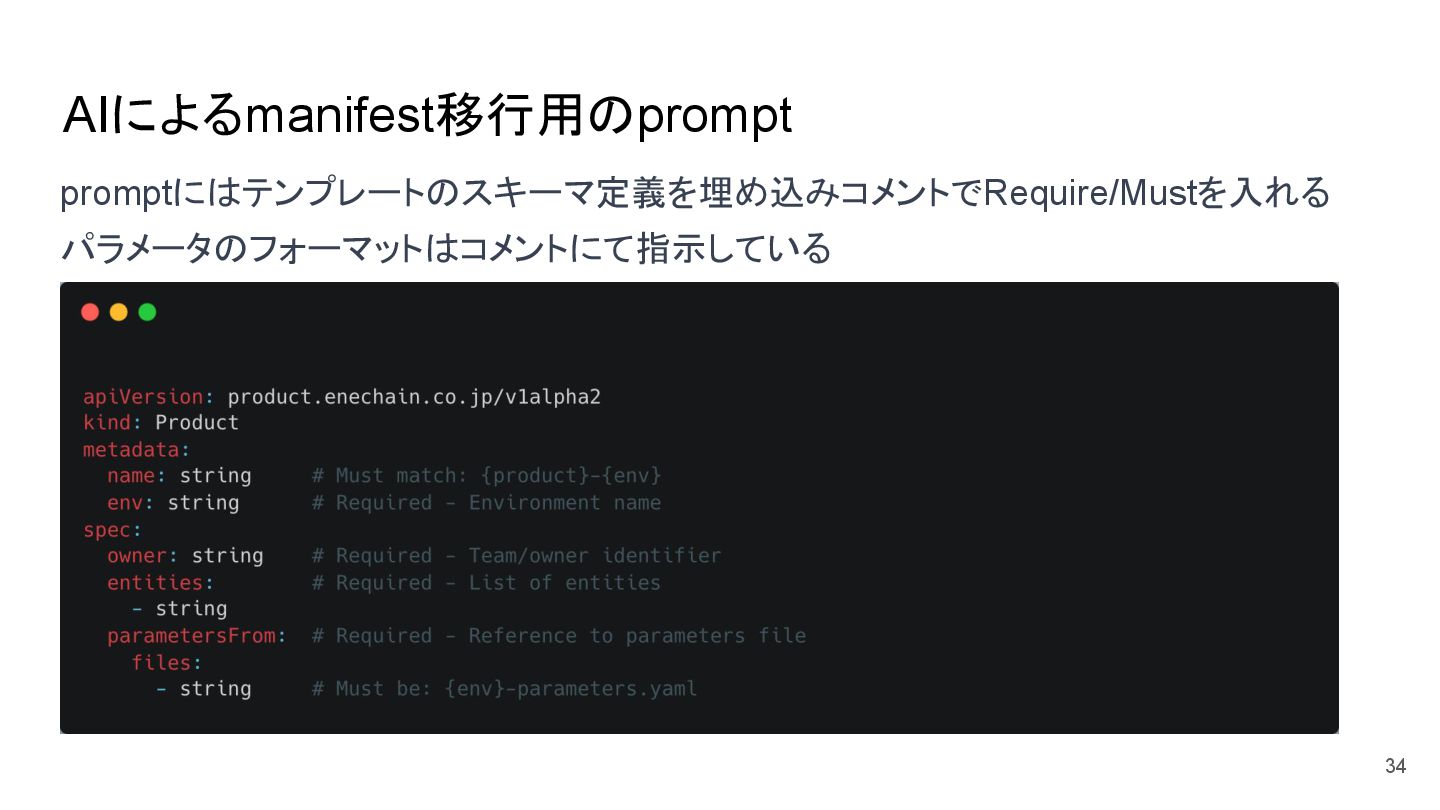This screenshot has width=1440, height=810.
Task: Click the subtitle line mentioning Require/Must
Action: [x=695, y=192]
